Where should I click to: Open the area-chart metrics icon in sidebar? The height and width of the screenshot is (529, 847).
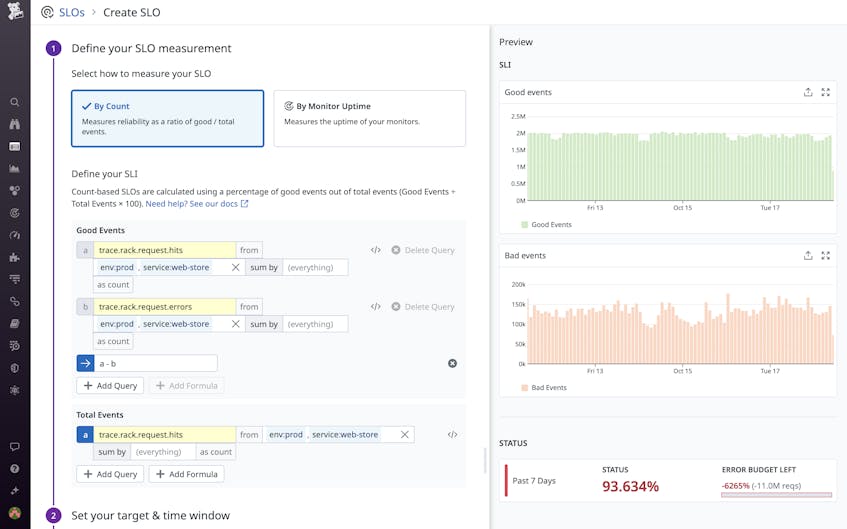pyautogui.click(x=15, y=169)
